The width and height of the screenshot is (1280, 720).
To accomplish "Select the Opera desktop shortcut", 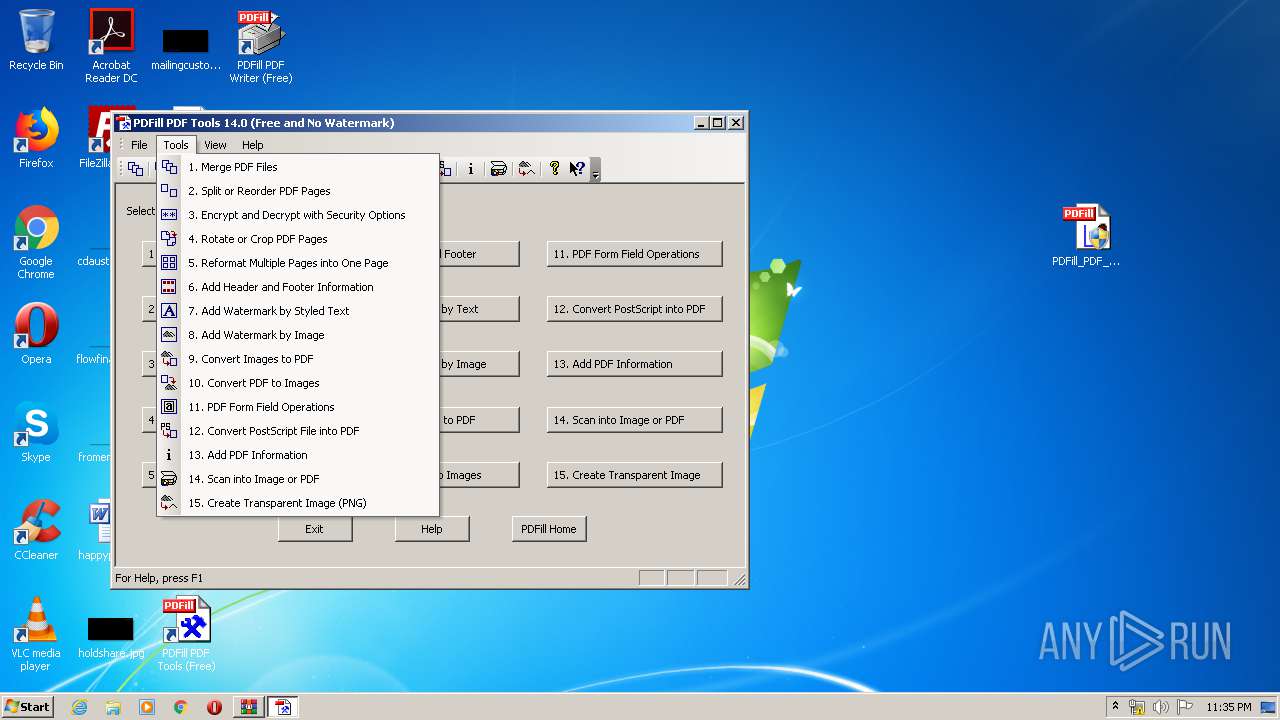I will [x=36, y=334].
